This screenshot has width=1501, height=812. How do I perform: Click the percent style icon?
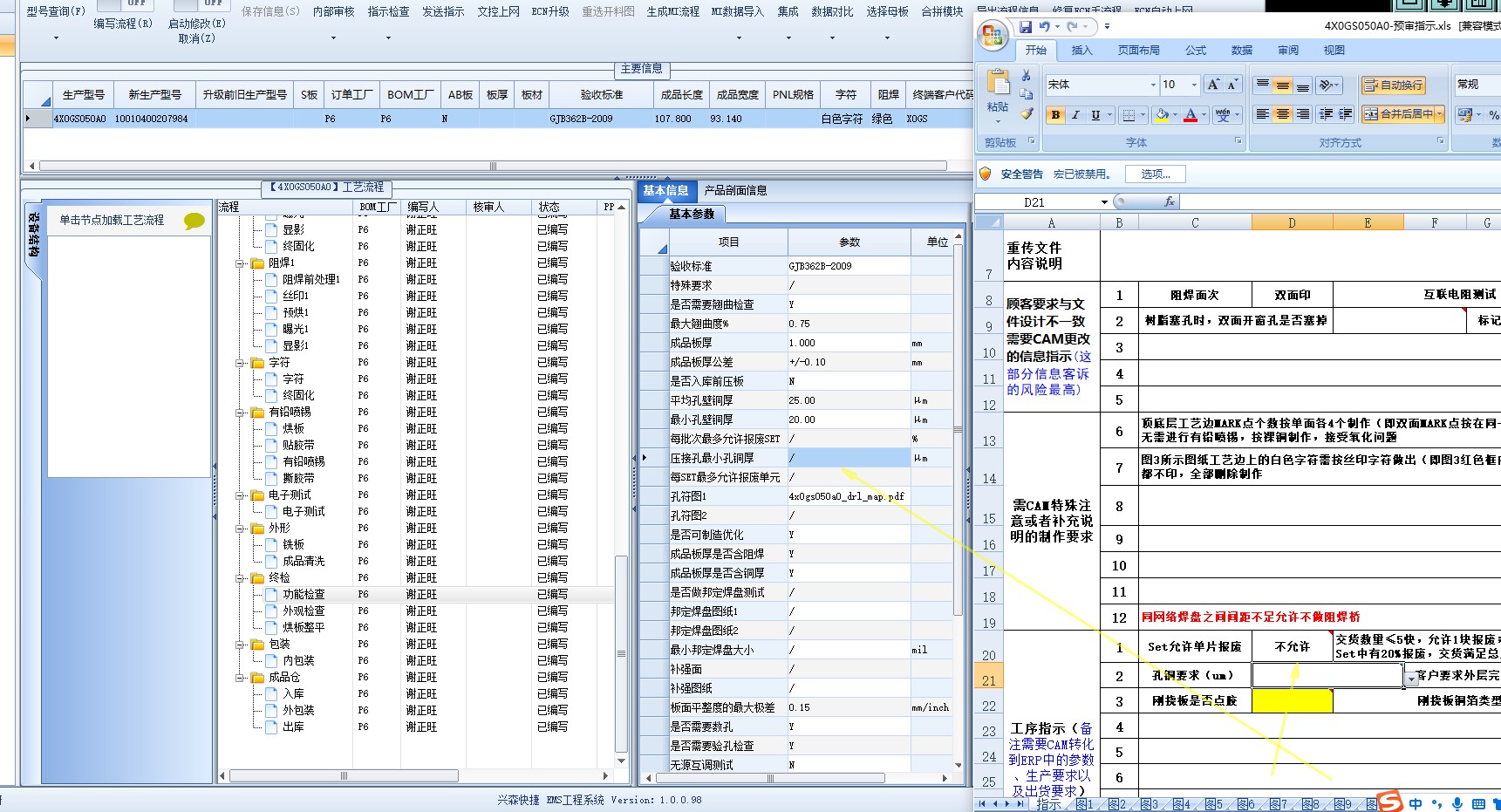pos(1493,114)
